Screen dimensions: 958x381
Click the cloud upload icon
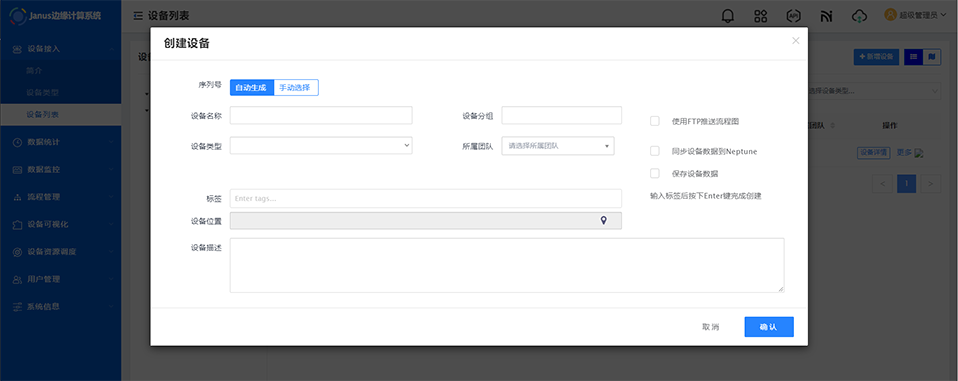[860, 16]
